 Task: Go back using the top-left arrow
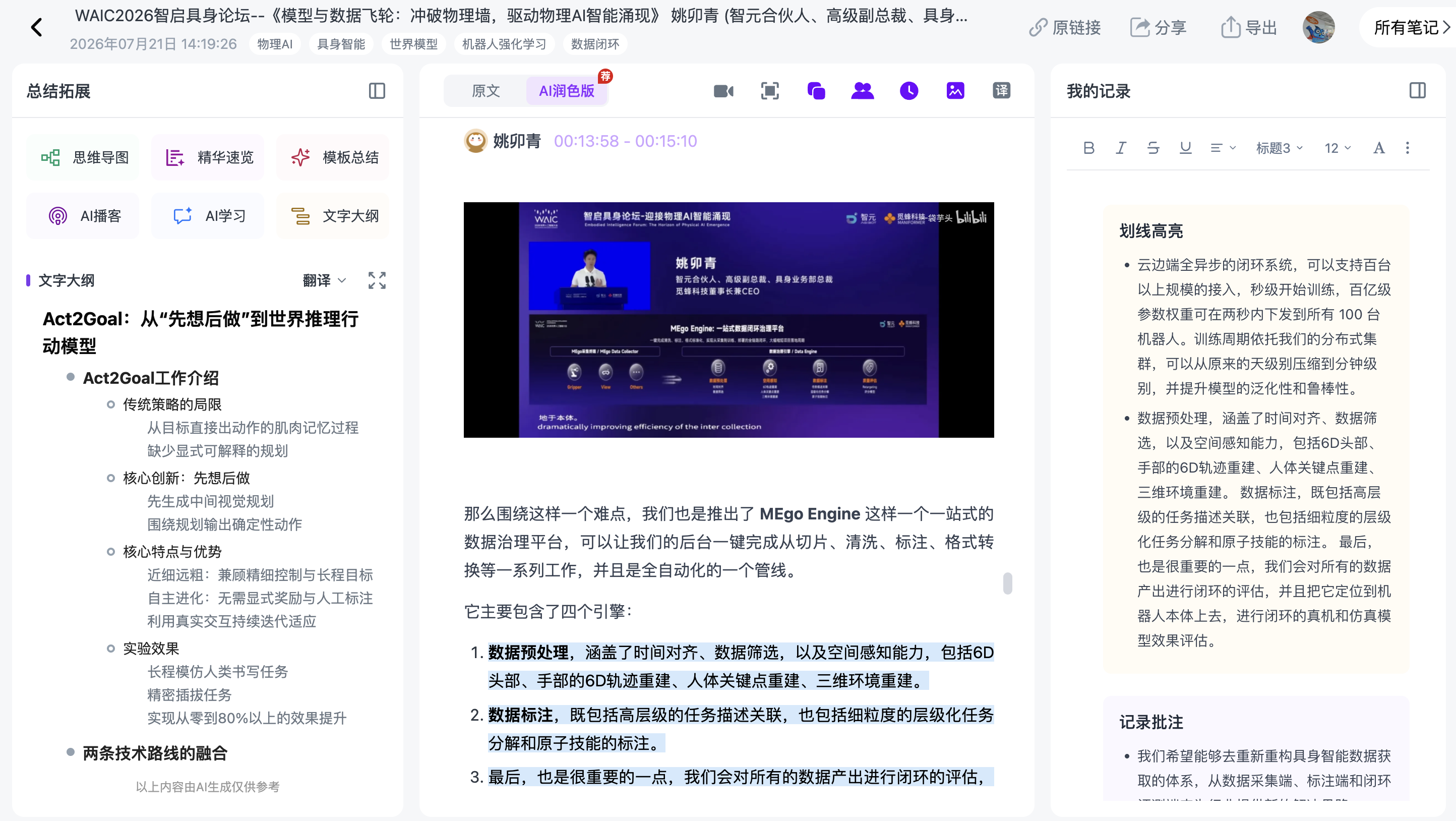pos(37,27)
